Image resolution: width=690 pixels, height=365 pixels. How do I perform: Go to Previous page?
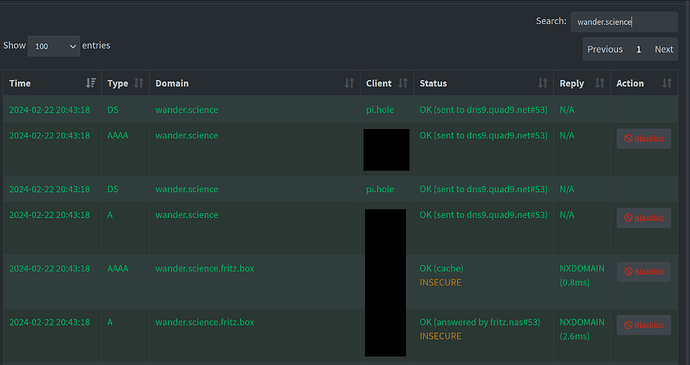point(605,49)
